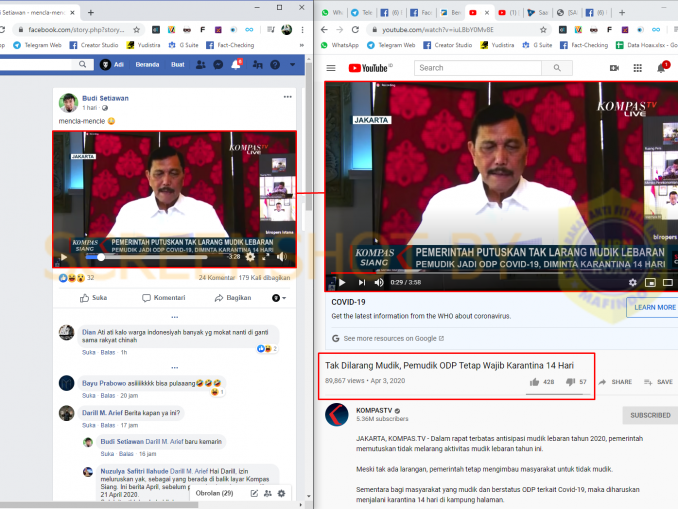Go to Beranda in Facebook bar

point(147,64)
